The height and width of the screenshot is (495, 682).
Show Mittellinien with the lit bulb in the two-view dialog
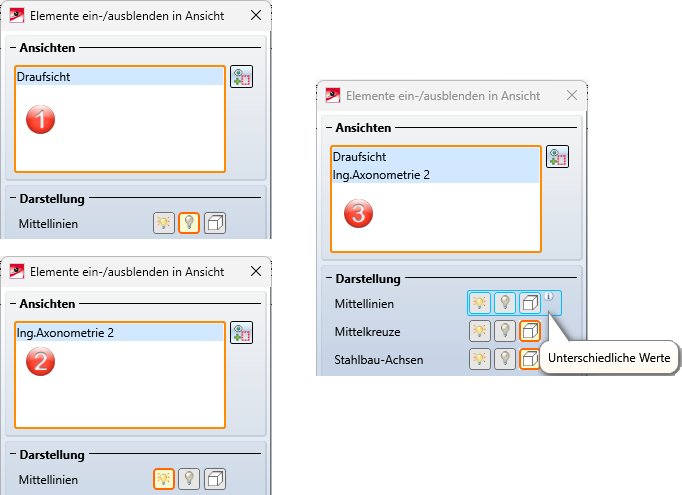coord(480,303)
